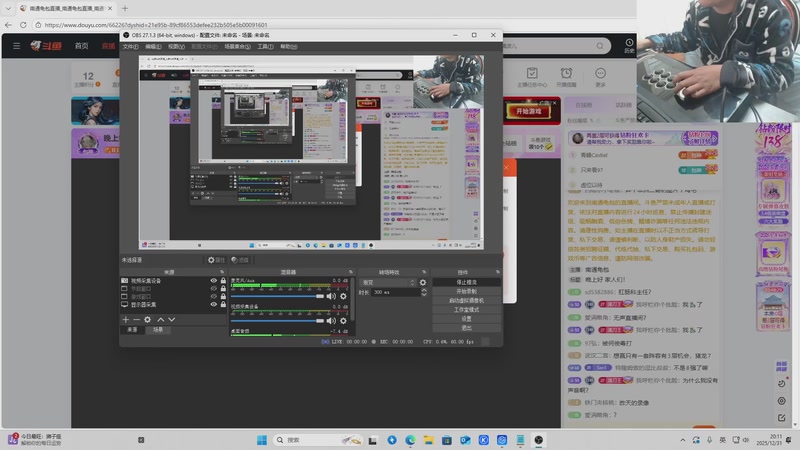
Task: Decrease transition duration with down stepper
Action: pos(423,294)
